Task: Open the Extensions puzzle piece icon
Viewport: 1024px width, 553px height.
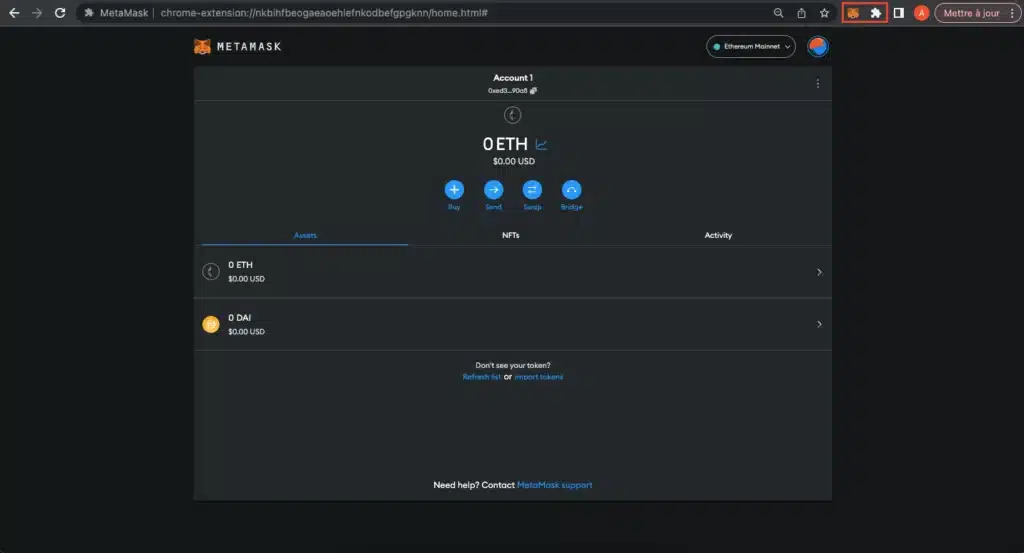Action: (876, 12)
